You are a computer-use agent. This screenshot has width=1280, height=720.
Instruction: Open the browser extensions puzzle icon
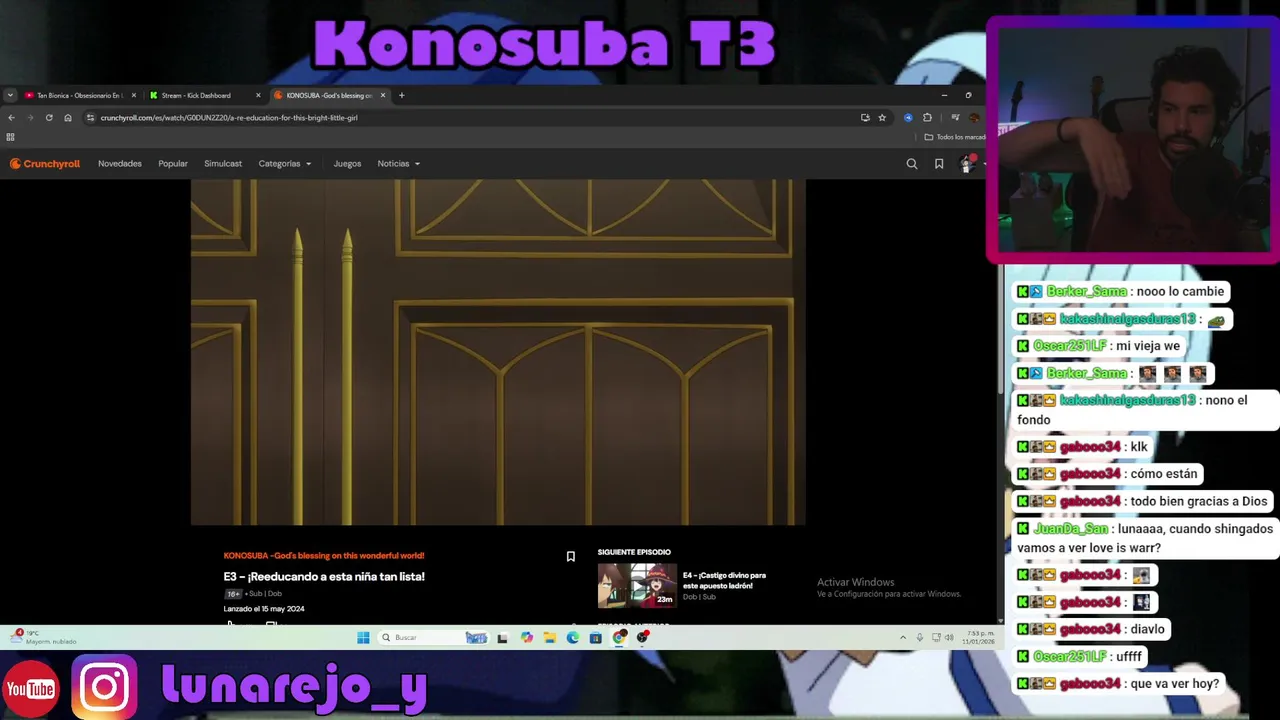tap(927, 117)
